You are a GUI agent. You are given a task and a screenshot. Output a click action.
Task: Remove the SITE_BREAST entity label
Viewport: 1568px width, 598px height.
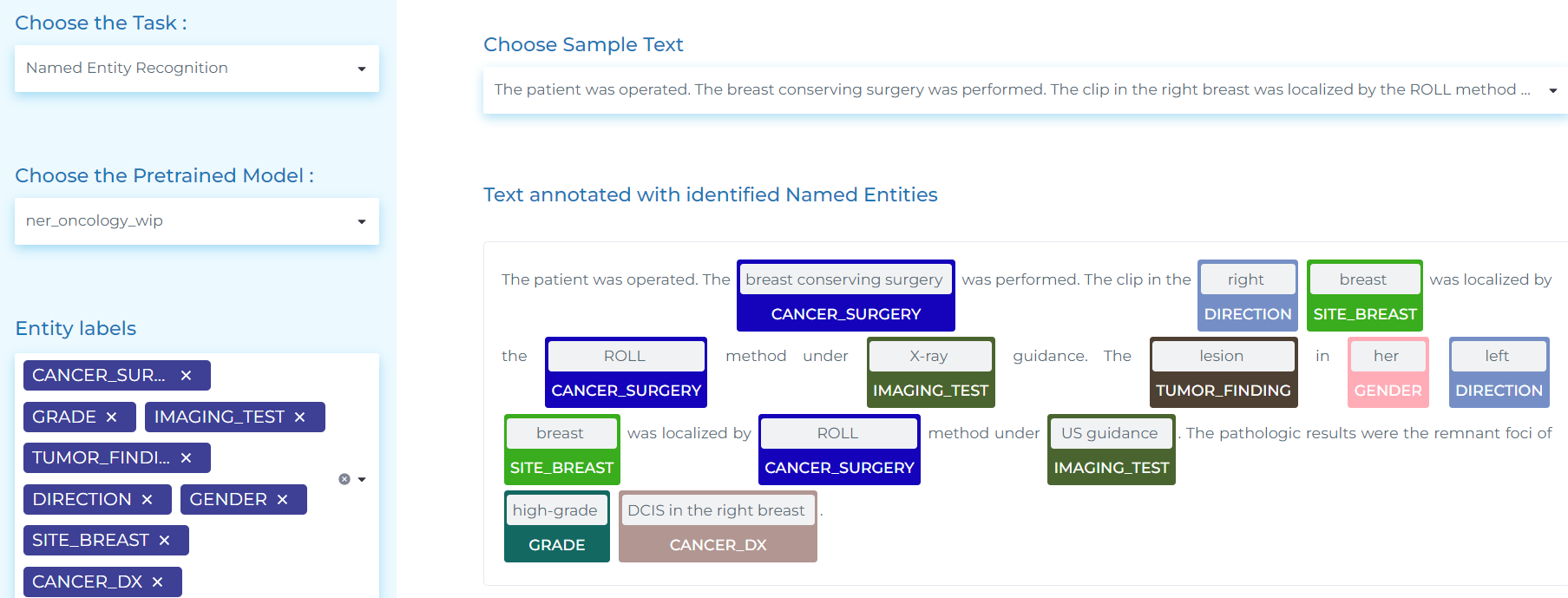(x=164, y=541)
